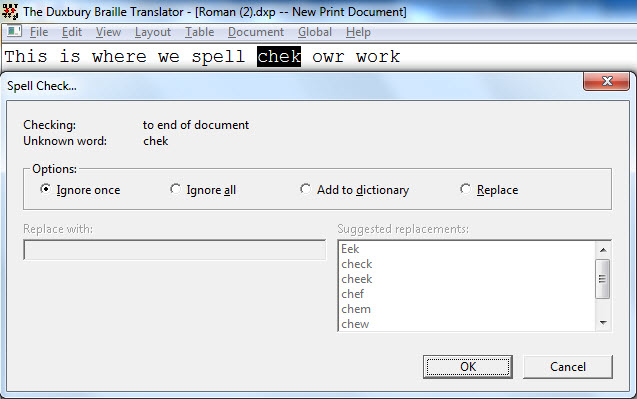Click the suggestions list scrollbar thumb
Viewport: 637px width, 399px height.
(602, 279)
